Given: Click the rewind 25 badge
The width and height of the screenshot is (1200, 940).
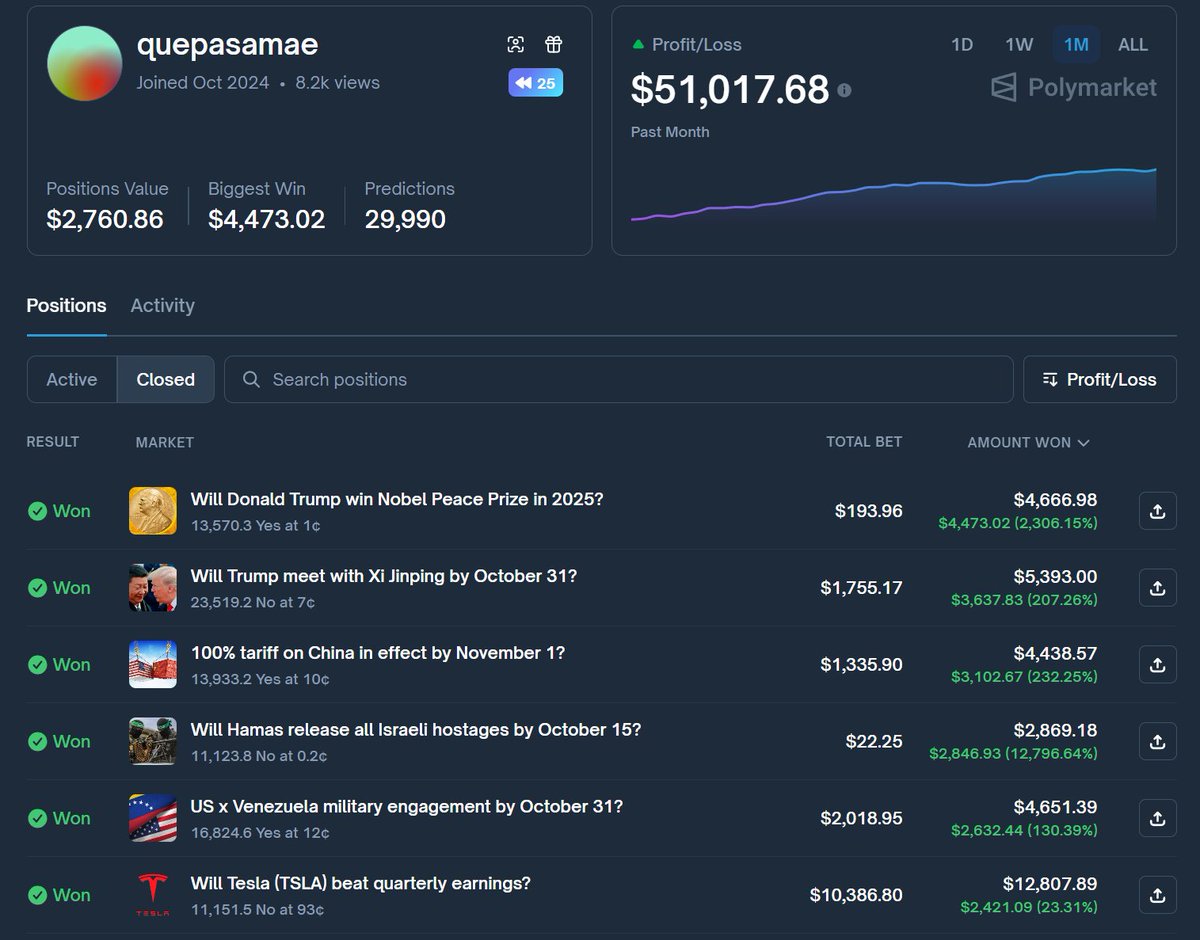Looking at the screenshot, I should pos(536,83).
